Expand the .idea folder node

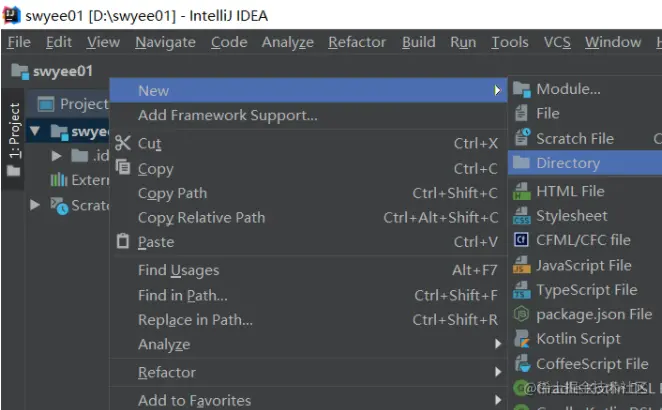pos(56,156)
